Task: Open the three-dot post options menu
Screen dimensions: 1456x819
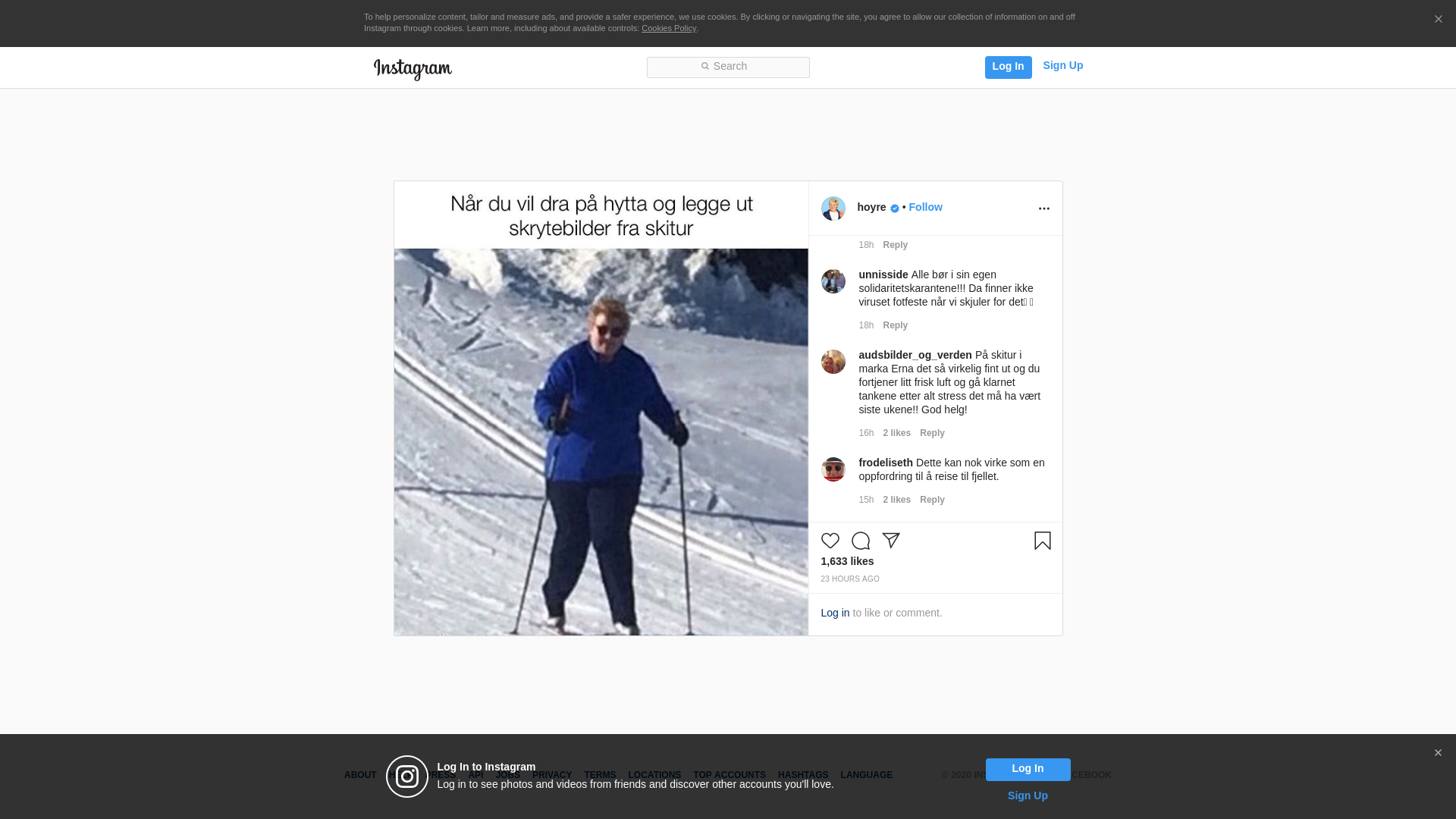Action: pos(1043,209)
